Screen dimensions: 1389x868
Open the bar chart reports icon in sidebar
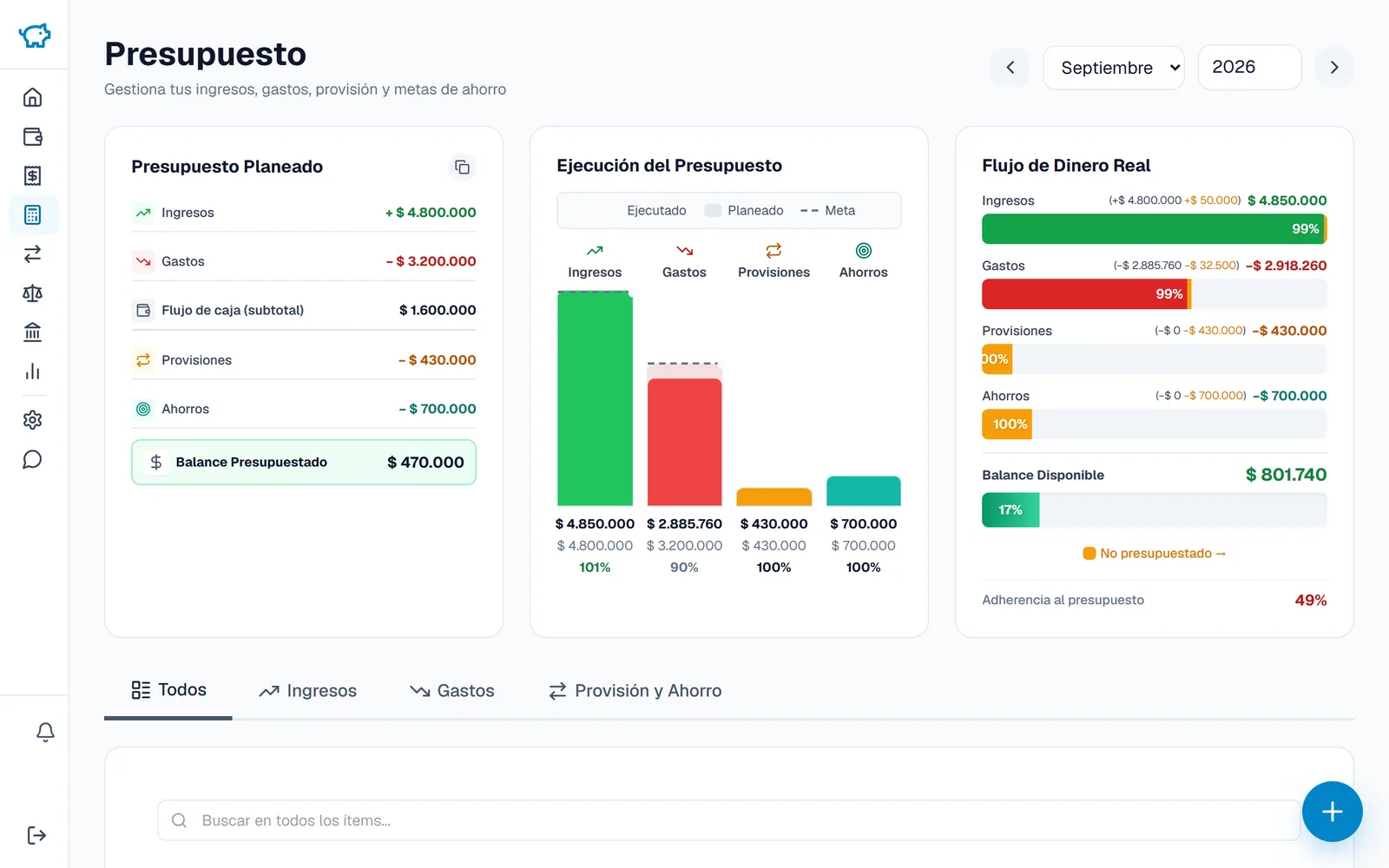tap(32, 372)
